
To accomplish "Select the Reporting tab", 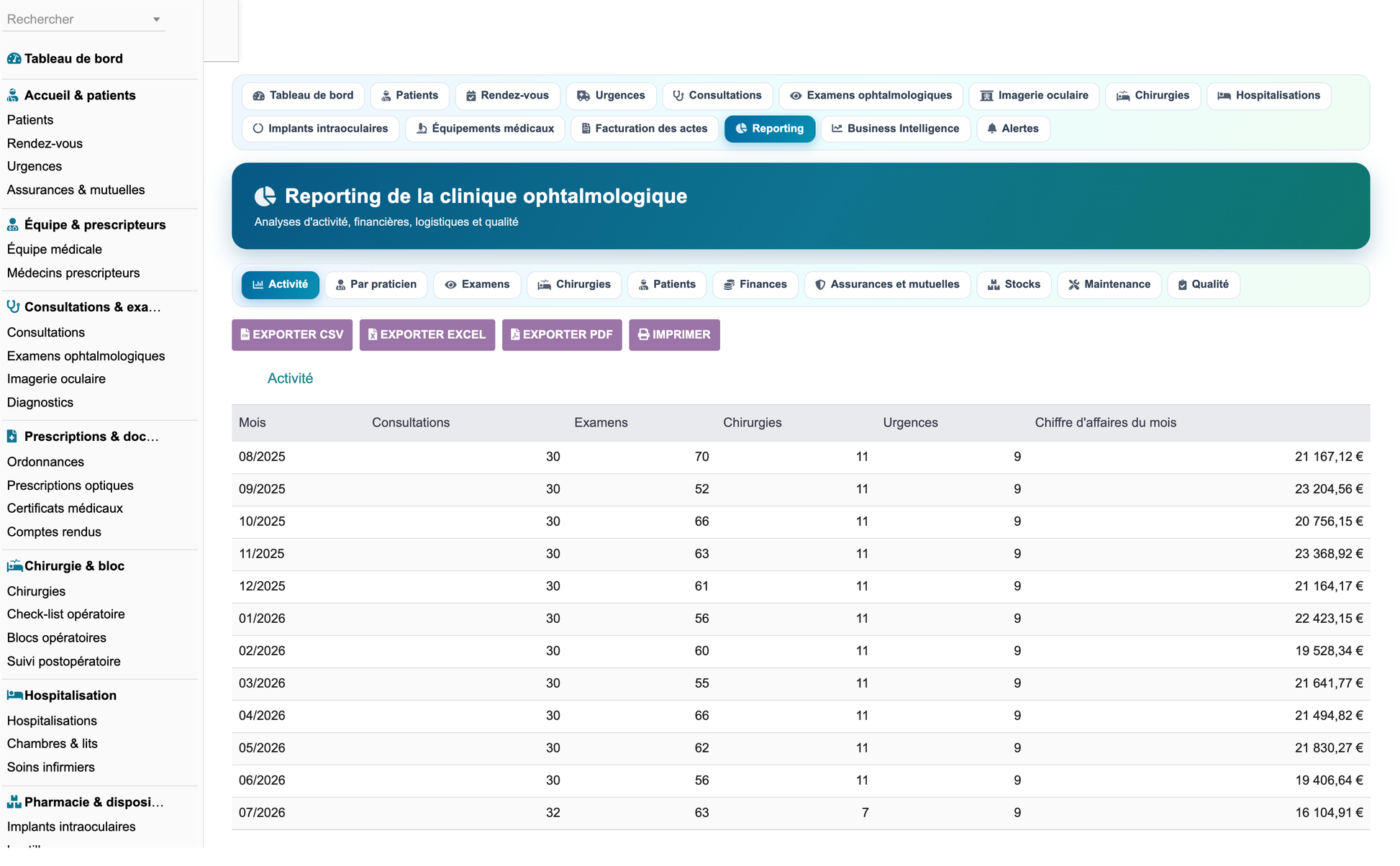I will click(x=769, y=129).
